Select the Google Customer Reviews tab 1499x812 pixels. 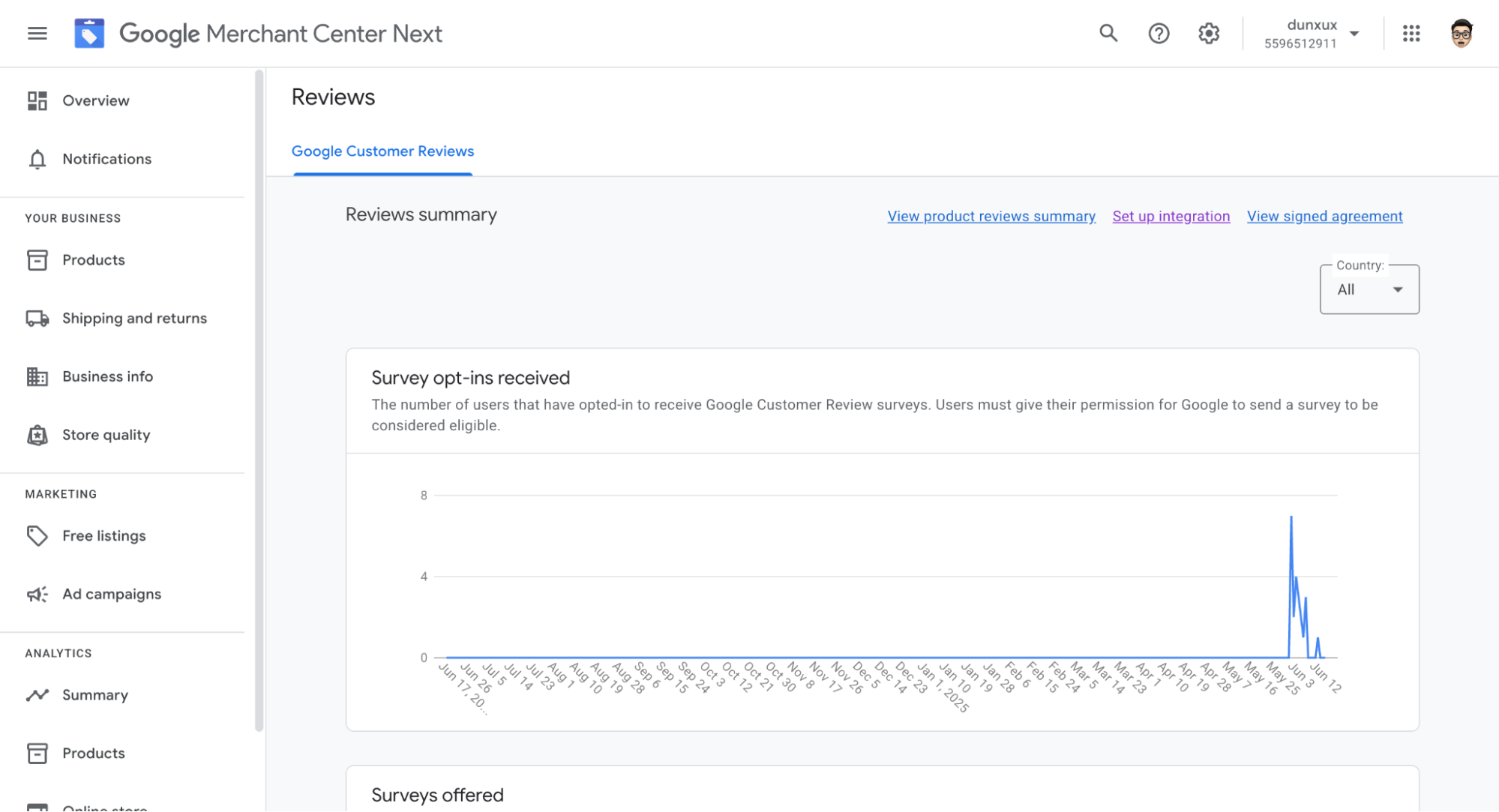382,151
